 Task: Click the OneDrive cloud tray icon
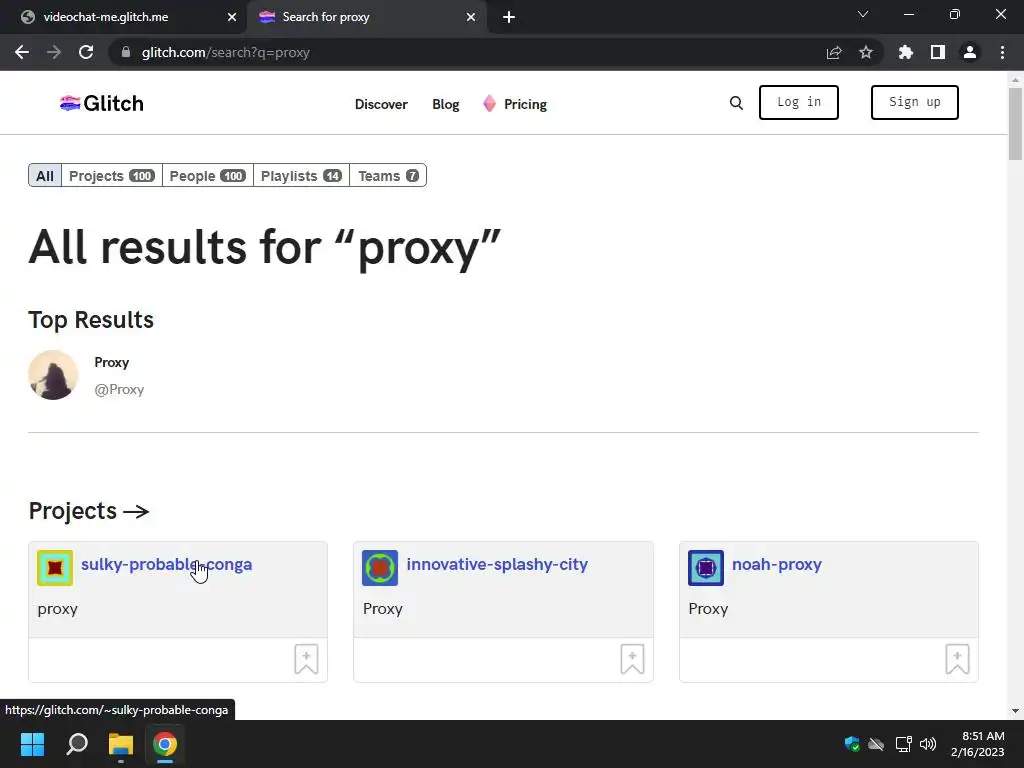876,744
